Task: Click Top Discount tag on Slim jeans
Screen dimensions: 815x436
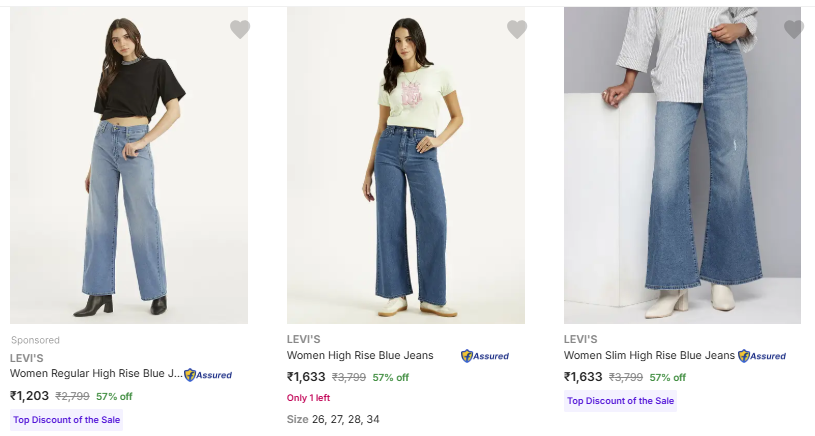Action: point(621,401)
